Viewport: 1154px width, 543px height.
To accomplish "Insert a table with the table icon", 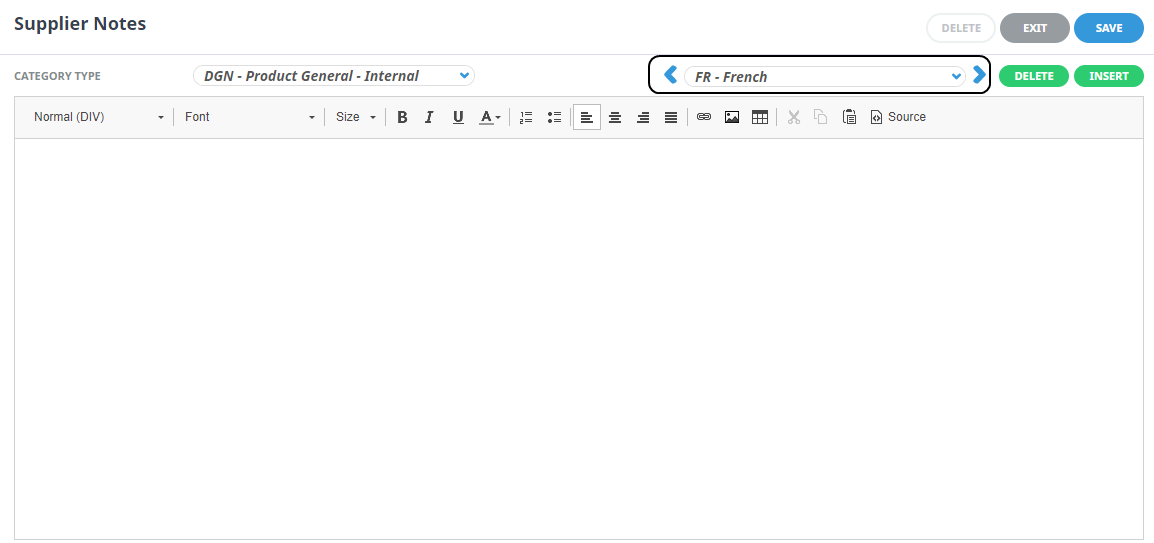I will pos(760,117).
